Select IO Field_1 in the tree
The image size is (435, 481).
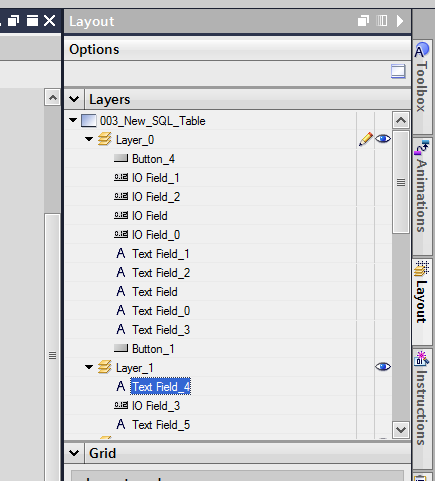pos(156,178)
